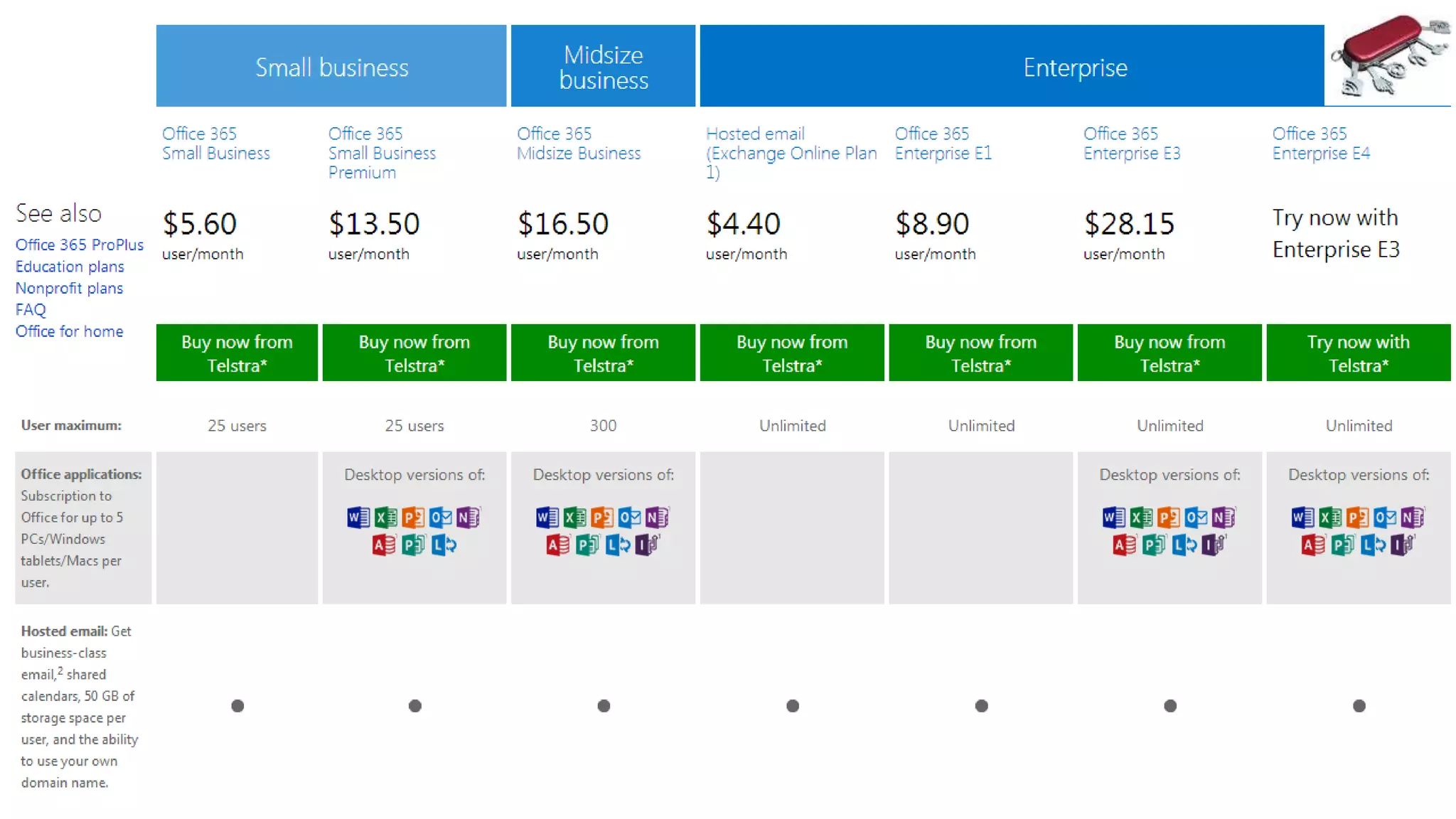Image resolution: width=1456 pixels, height=819 pixels.
Task: Select the Midsize business header tab
Action: coord(603,67)
